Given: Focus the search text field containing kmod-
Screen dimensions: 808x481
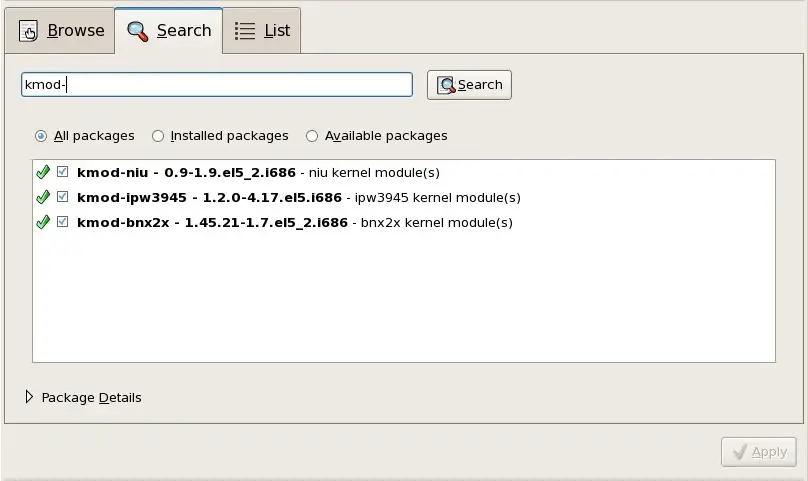Looking at the screenshot, I should click(216, 85).
